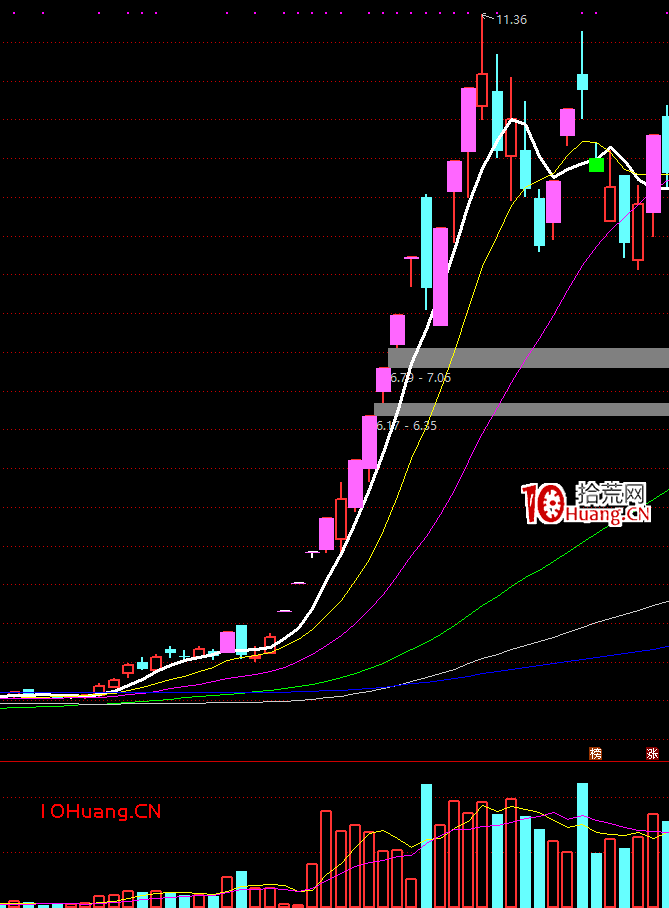Click the "6.79 - 7.06" gap range label
669x908 pixels.
click(421, 378)
